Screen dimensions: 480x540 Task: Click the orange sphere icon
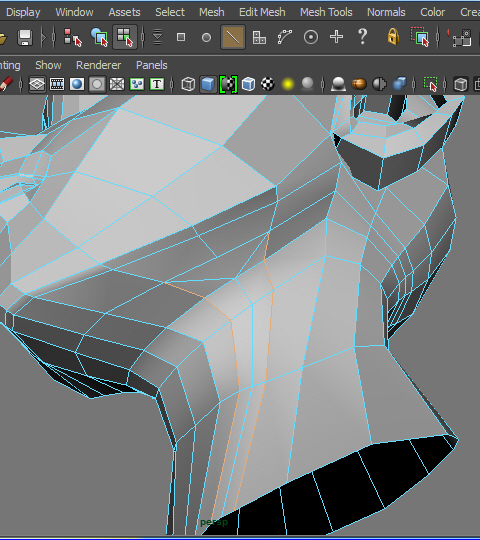tap(359, 84)
